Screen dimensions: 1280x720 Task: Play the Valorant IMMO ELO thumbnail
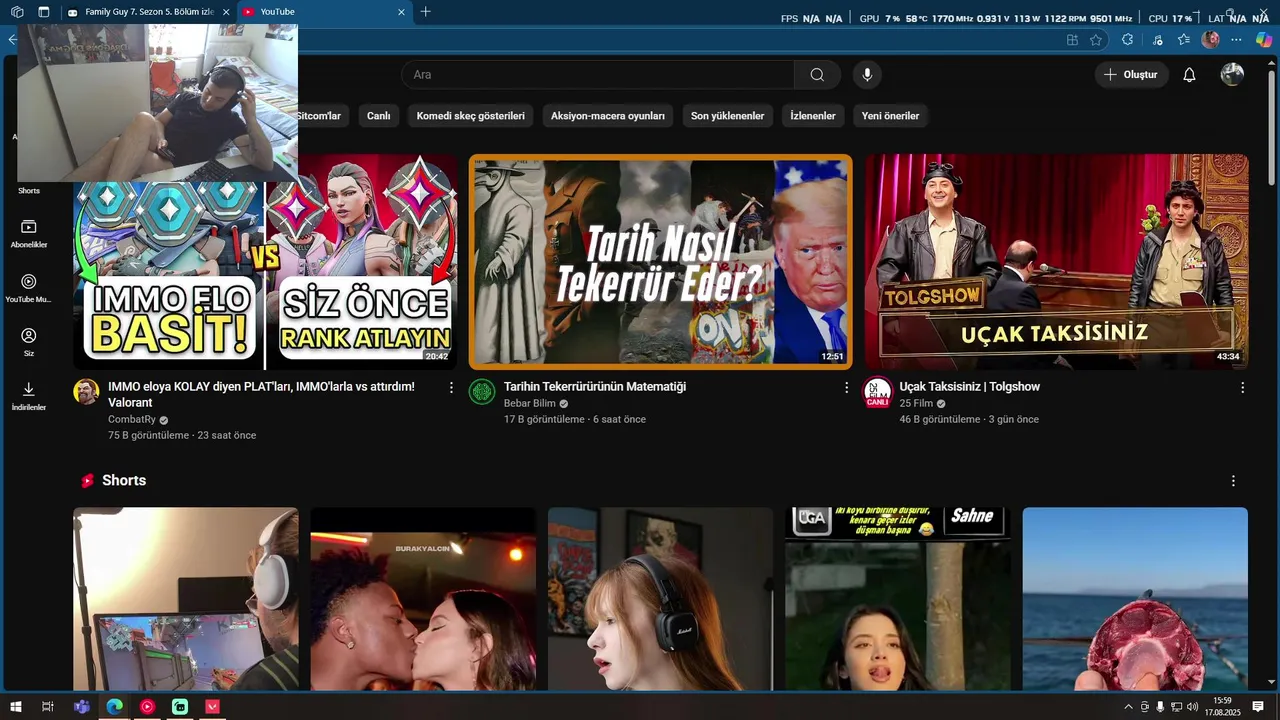265,262
